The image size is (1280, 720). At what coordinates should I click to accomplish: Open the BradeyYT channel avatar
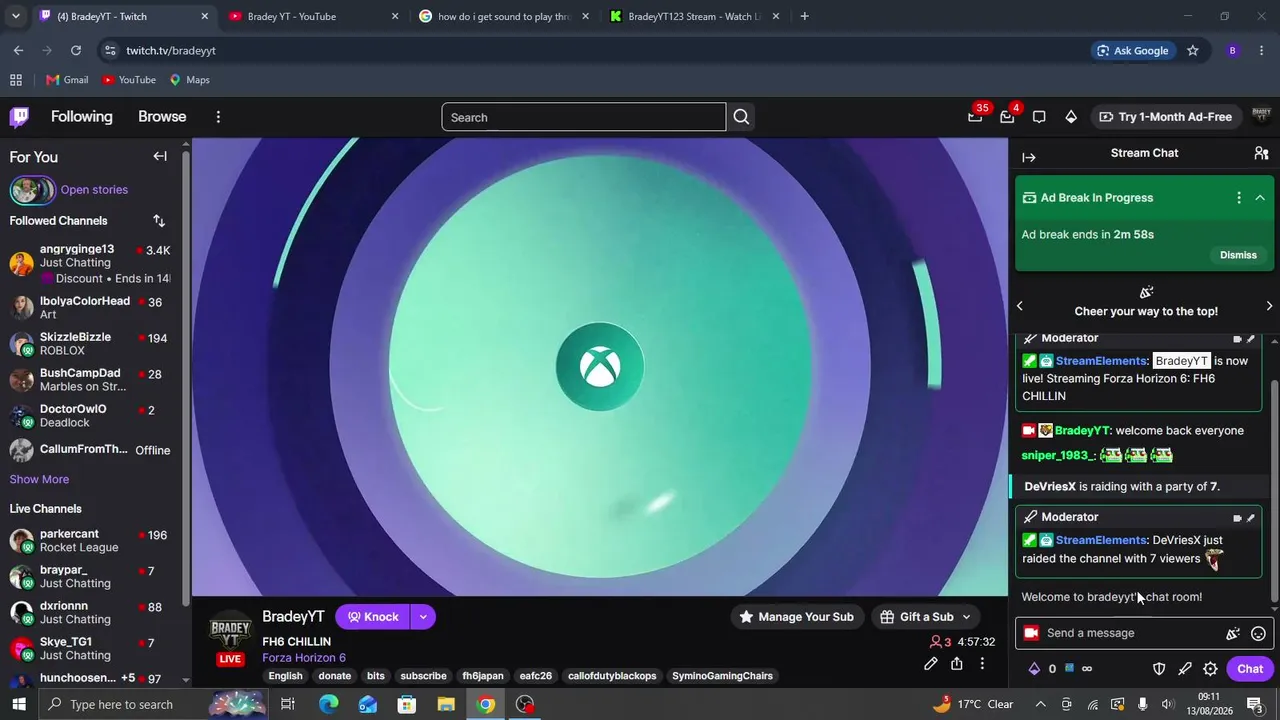click(230, 631)
